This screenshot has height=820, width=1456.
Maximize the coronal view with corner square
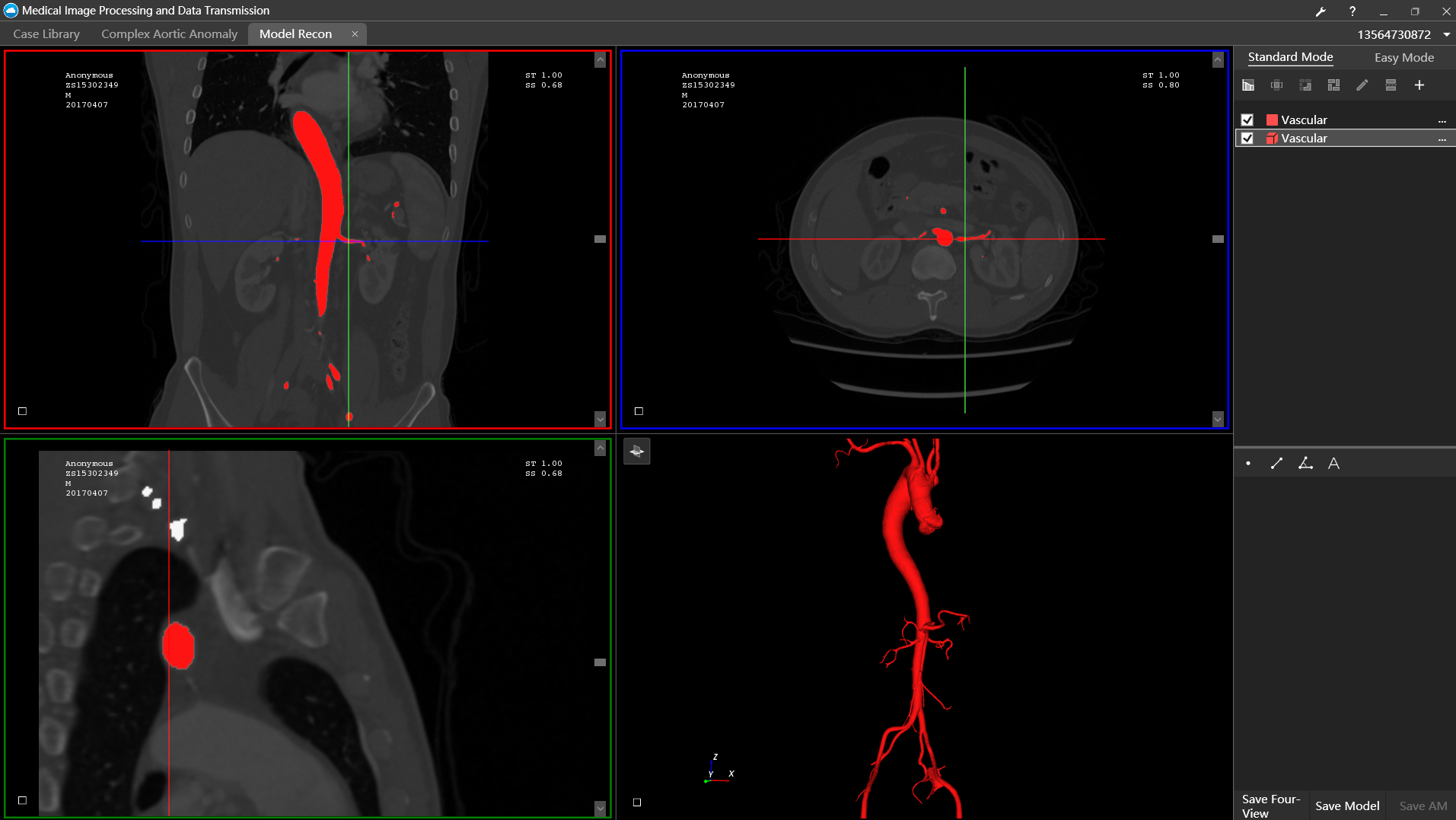23,411
